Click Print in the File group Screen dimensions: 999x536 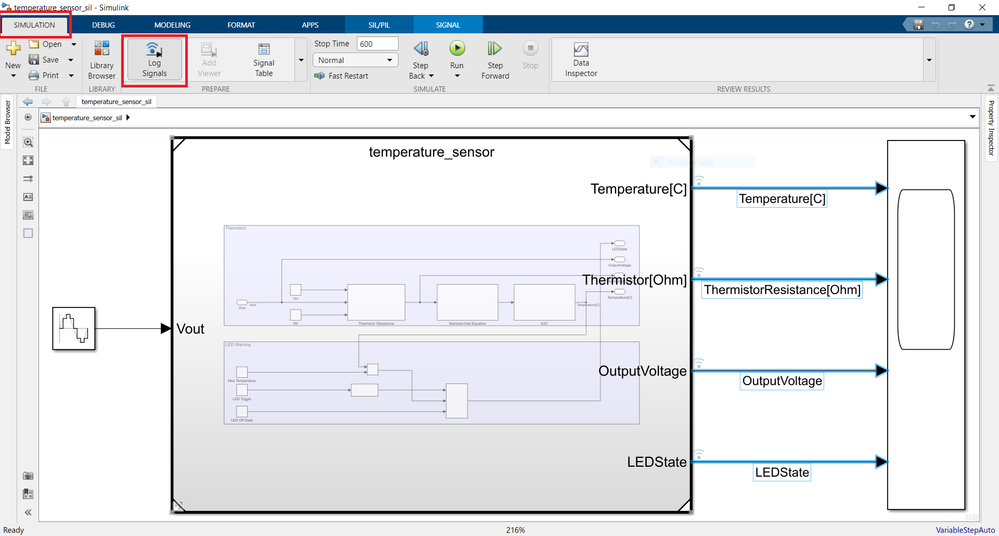(44, 75)
